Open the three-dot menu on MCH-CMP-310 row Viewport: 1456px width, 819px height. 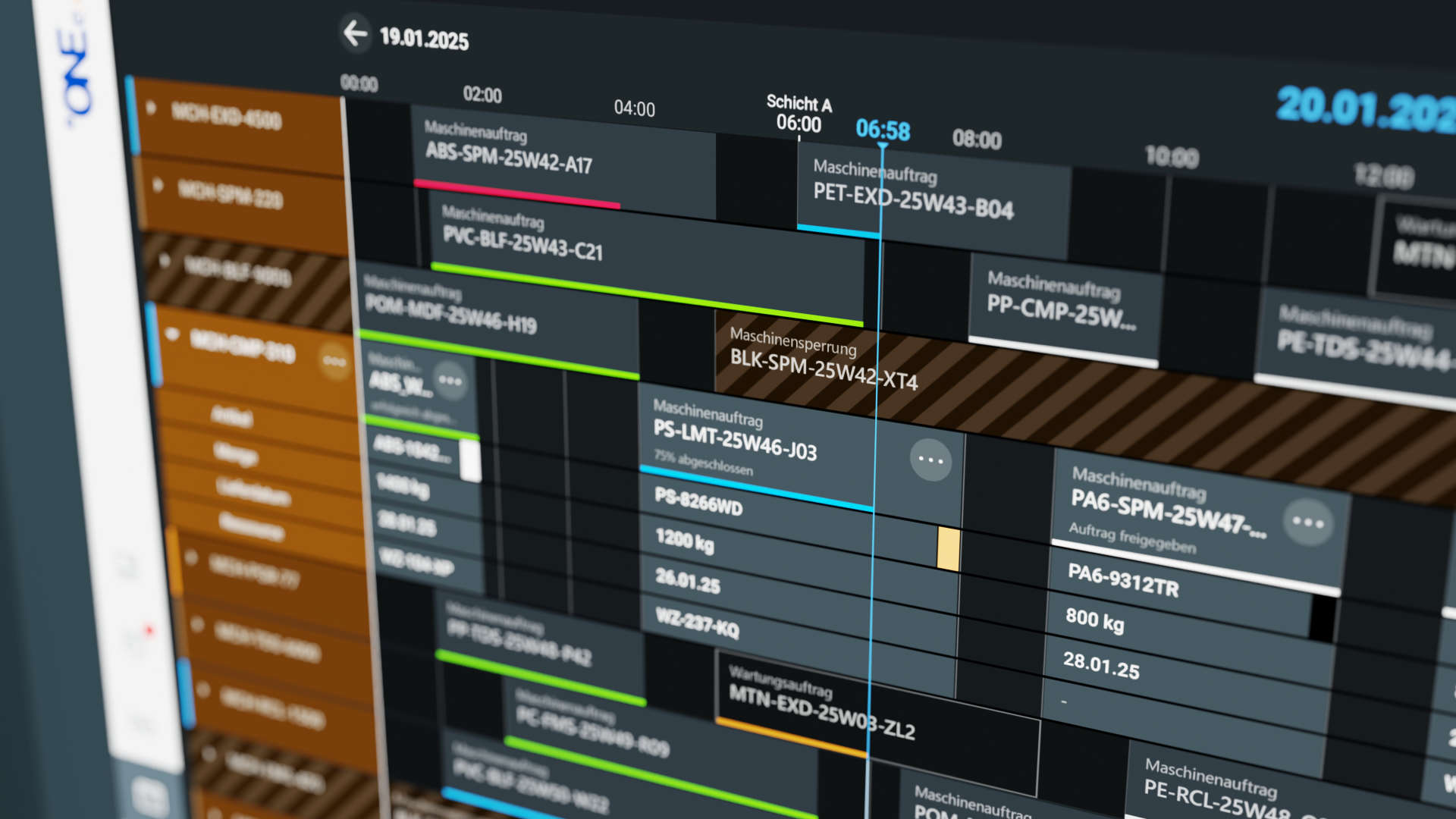[x=334, y=362]
